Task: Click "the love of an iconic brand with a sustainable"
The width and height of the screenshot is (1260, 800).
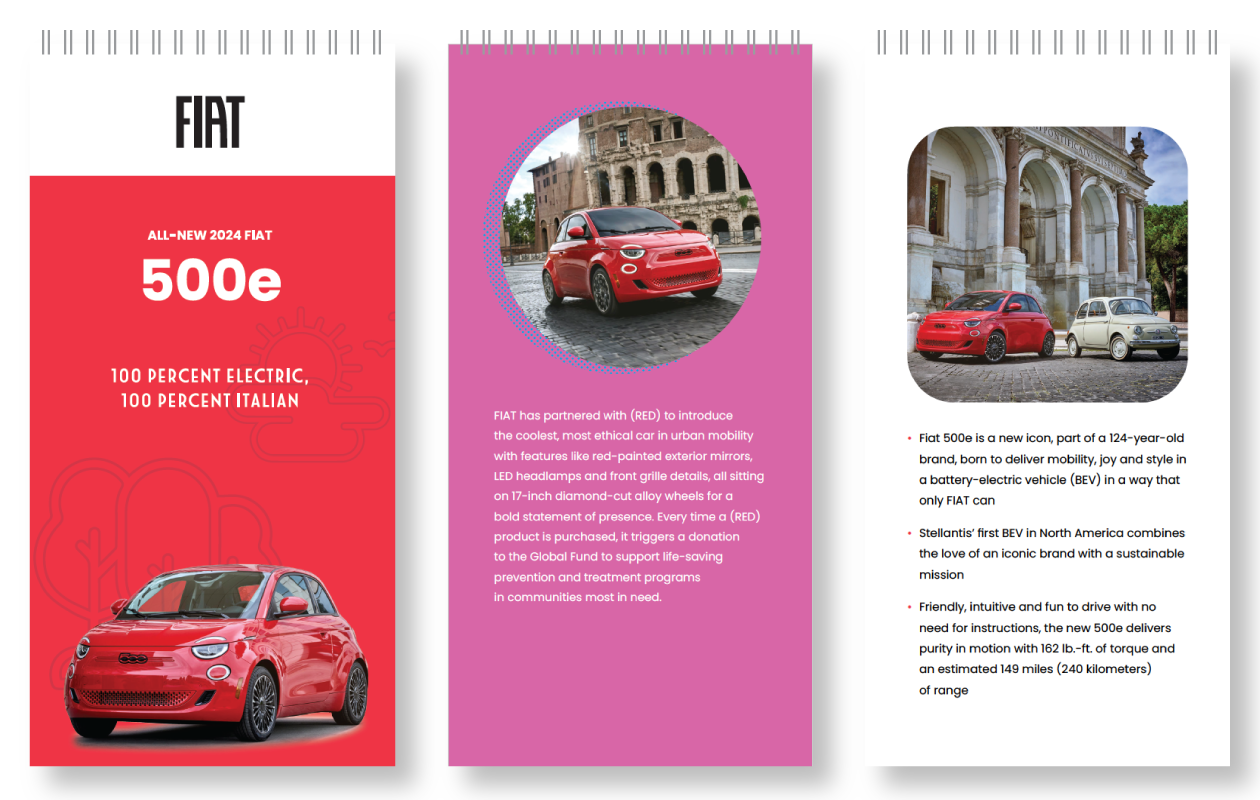Action: click(1052, 553)
